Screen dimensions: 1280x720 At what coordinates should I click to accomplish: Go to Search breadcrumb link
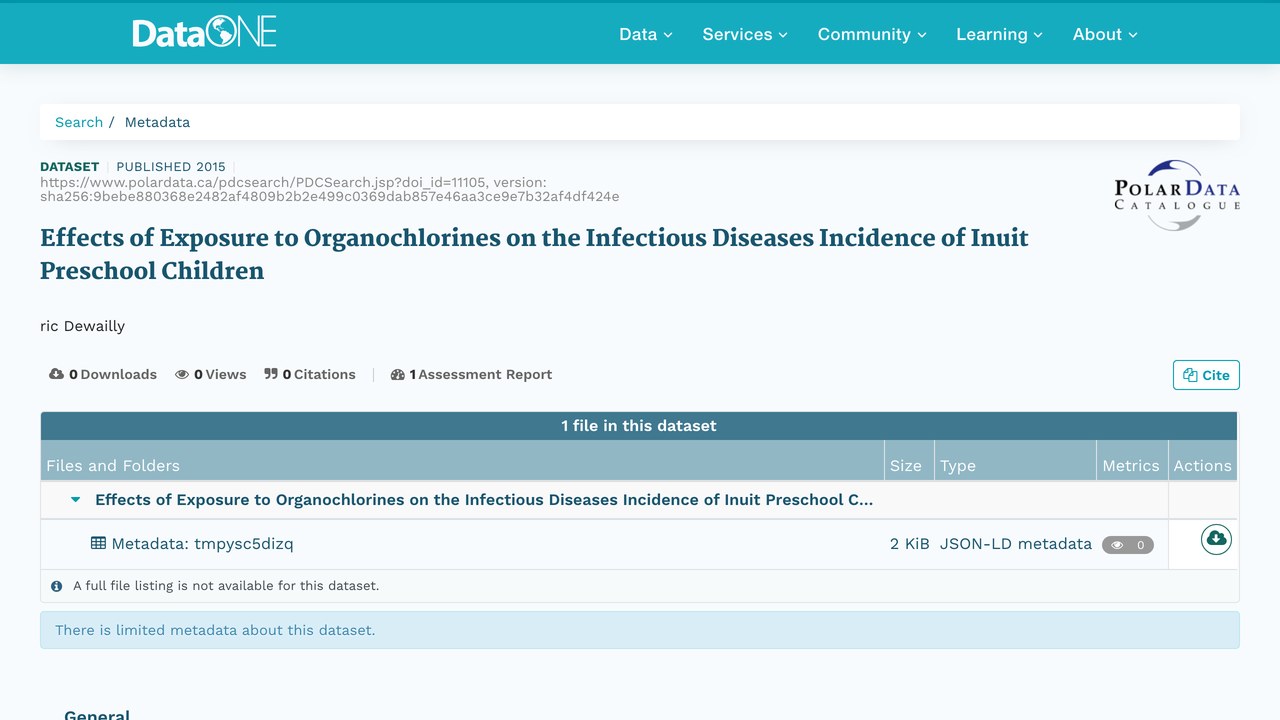pos(79,122)
